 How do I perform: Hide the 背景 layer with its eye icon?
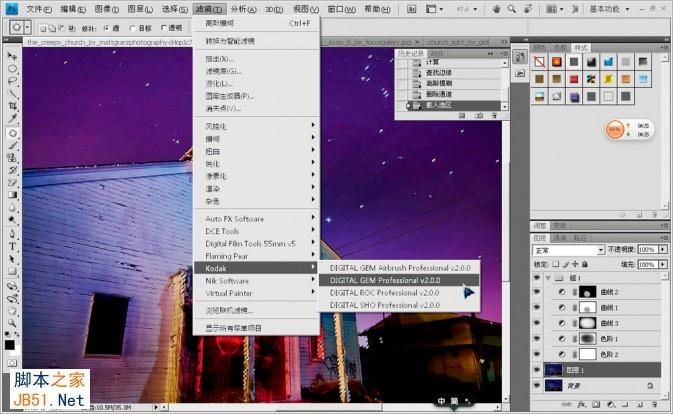coord(537,386)
